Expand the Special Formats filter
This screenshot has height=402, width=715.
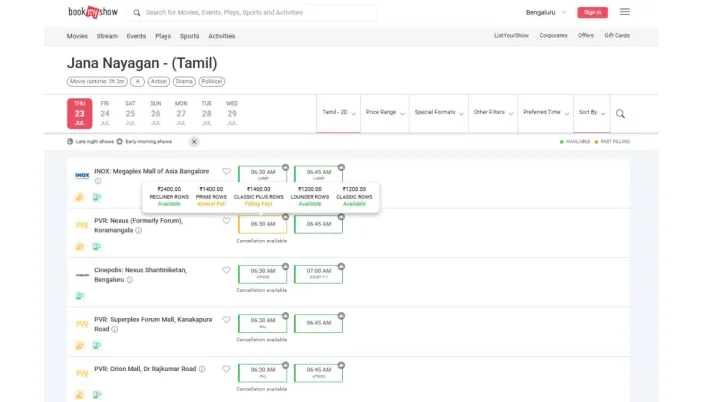(x=439, y=113)
